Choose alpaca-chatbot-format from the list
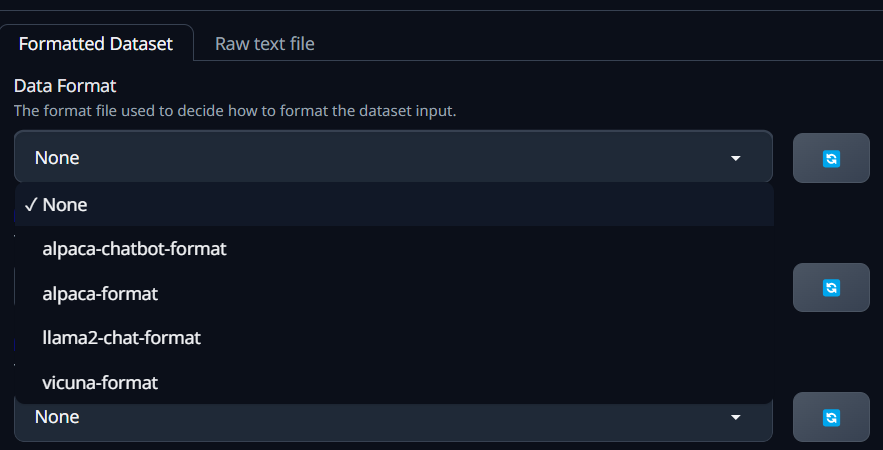883x450 pixels. click(x=134, y=249)
